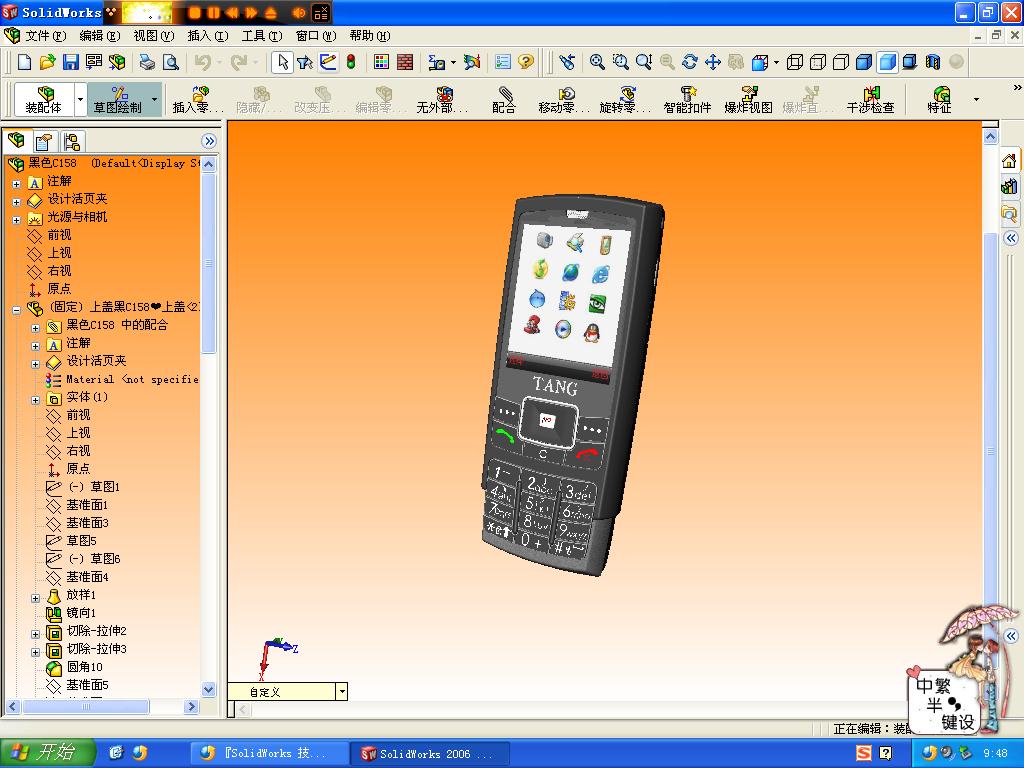Click 旋转零… Rotate Component tool
The image size is (1024, 768).
coord(626,99)
